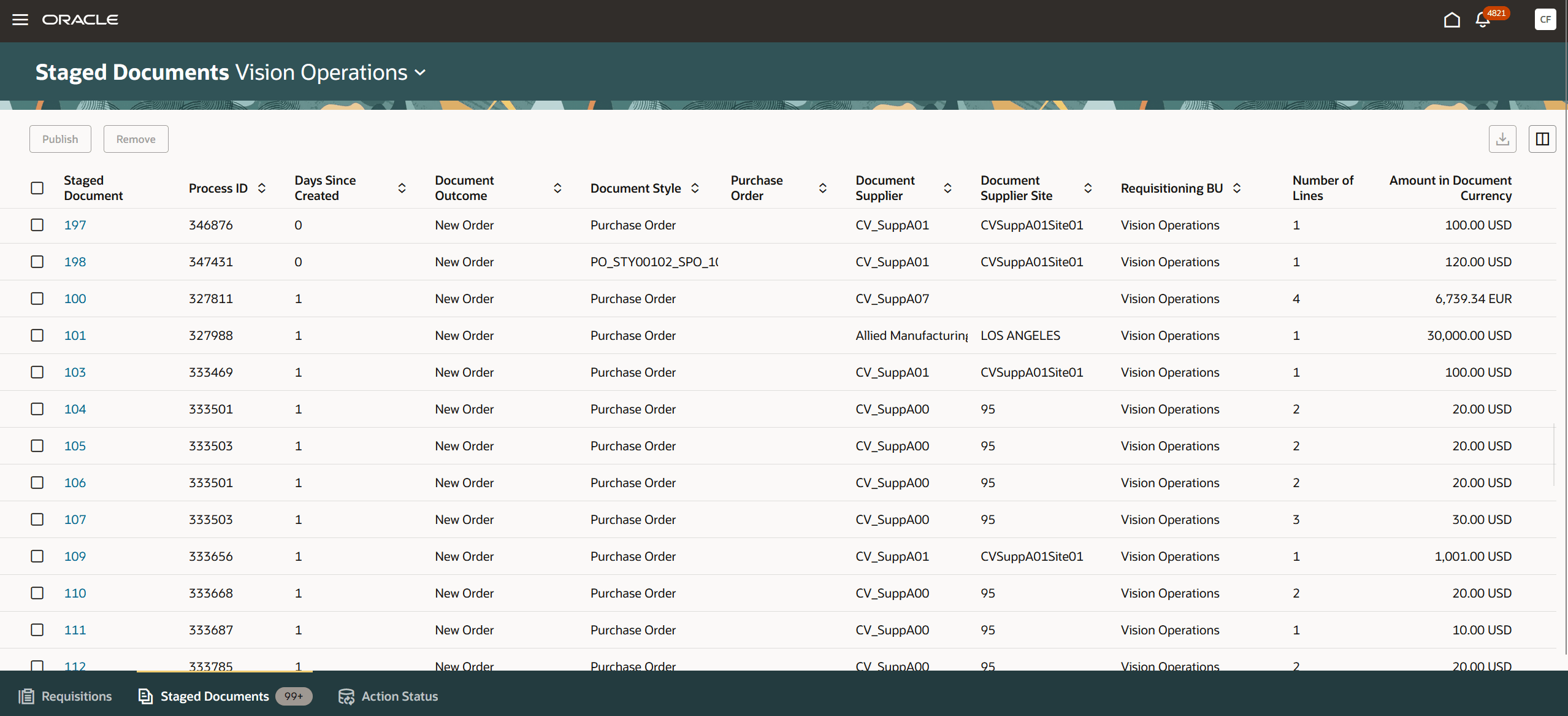1568x716 pixels.
Task: Click the Publish button
Action: pos(60,139)
